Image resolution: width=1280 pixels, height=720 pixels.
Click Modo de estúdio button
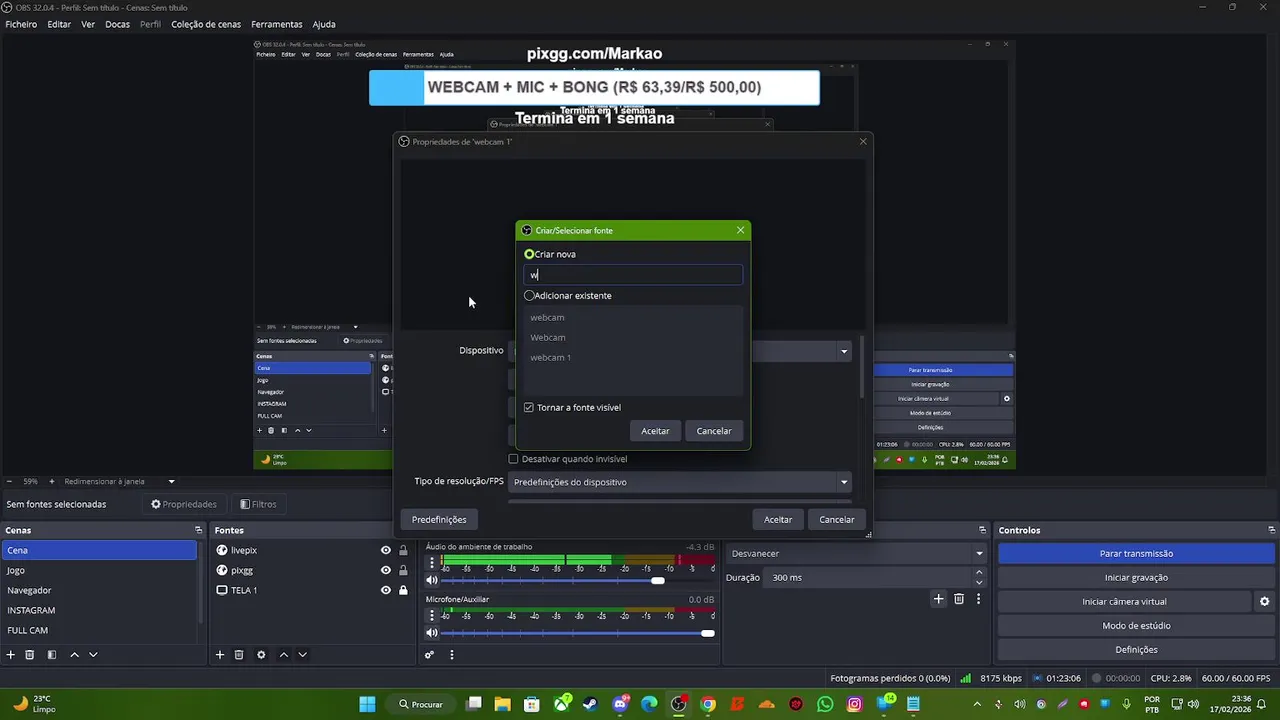pos(1136,625)
